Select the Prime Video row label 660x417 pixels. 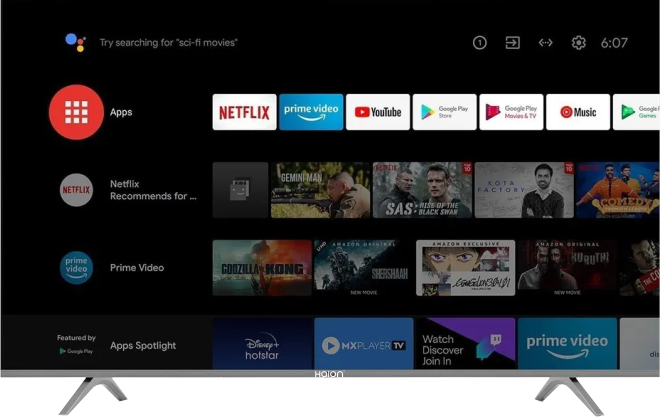[137, 268]
